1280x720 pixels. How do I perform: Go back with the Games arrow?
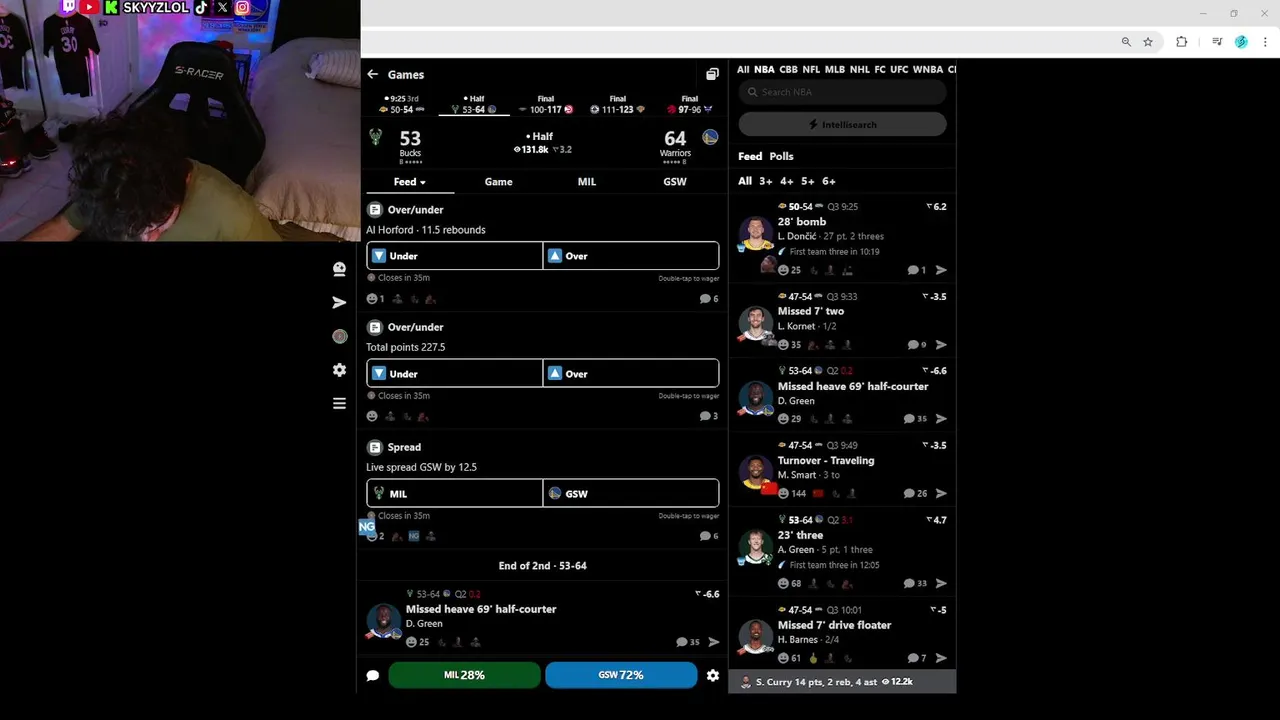pos(372,74)
